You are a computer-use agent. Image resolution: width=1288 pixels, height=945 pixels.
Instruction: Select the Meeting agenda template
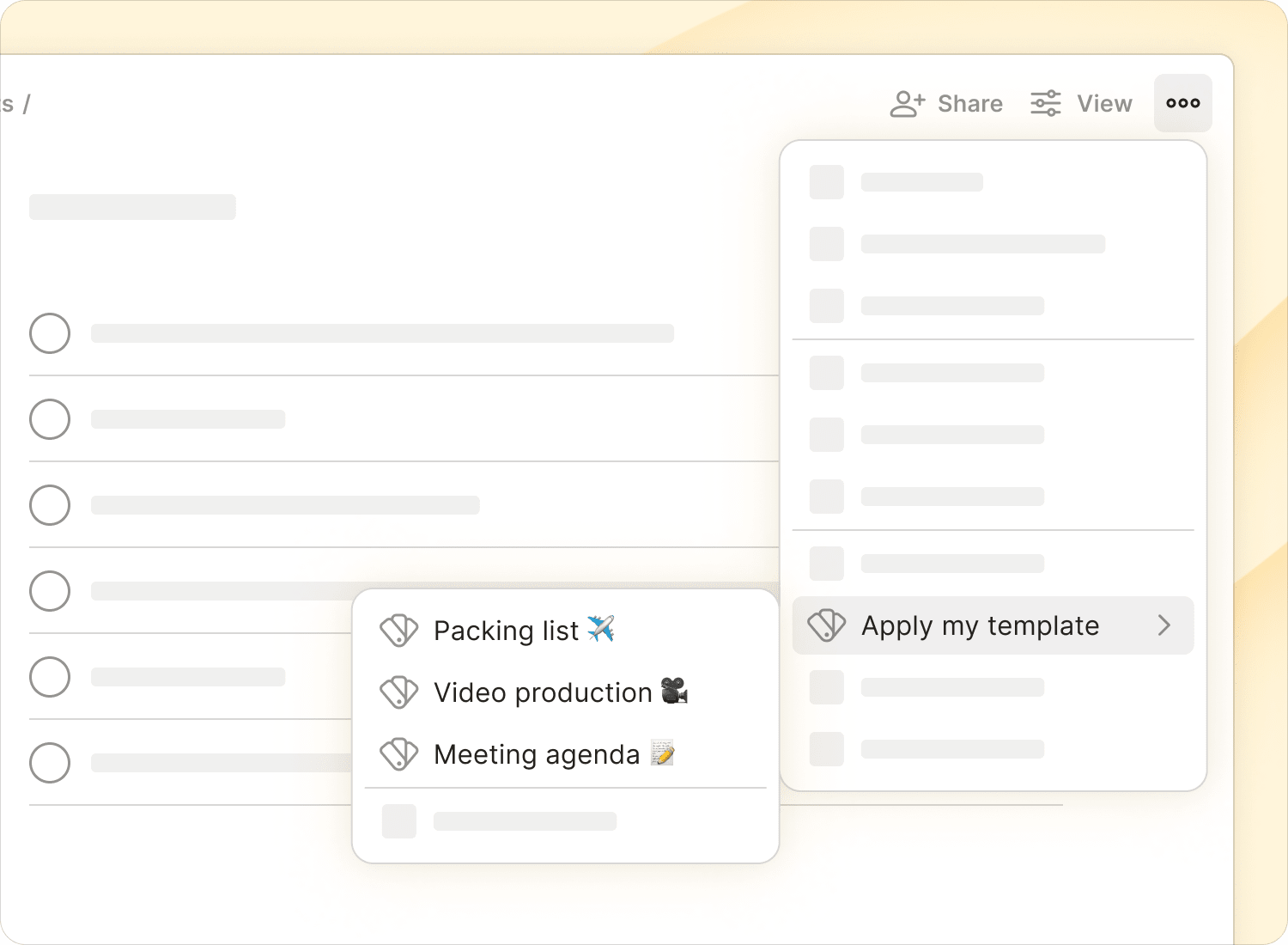click(565, 754)
